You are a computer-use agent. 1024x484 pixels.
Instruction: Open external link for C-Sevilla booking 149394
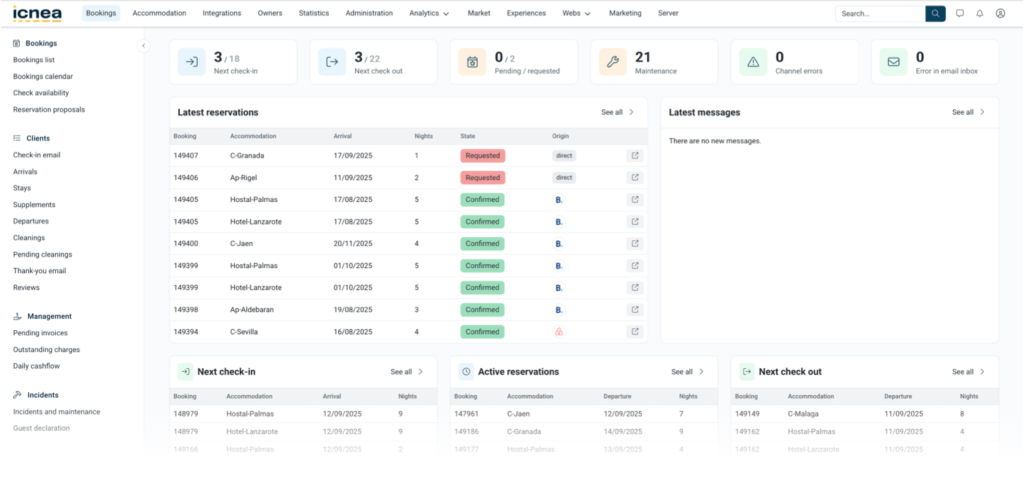point(634,332)
